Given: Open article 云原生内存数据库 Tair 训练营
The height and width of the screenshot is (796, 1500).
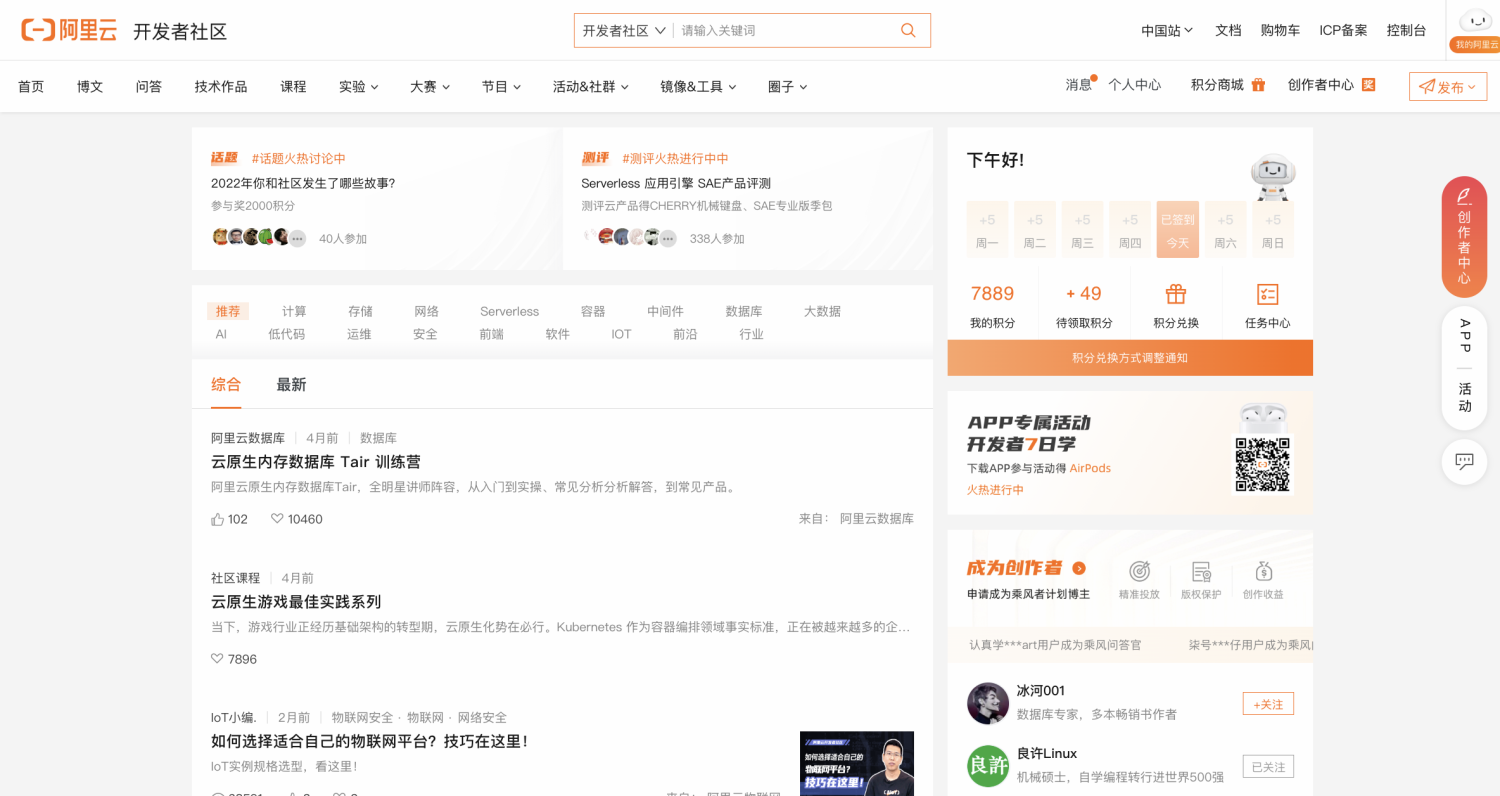Looking at the screenshot, I should point(316,462).
